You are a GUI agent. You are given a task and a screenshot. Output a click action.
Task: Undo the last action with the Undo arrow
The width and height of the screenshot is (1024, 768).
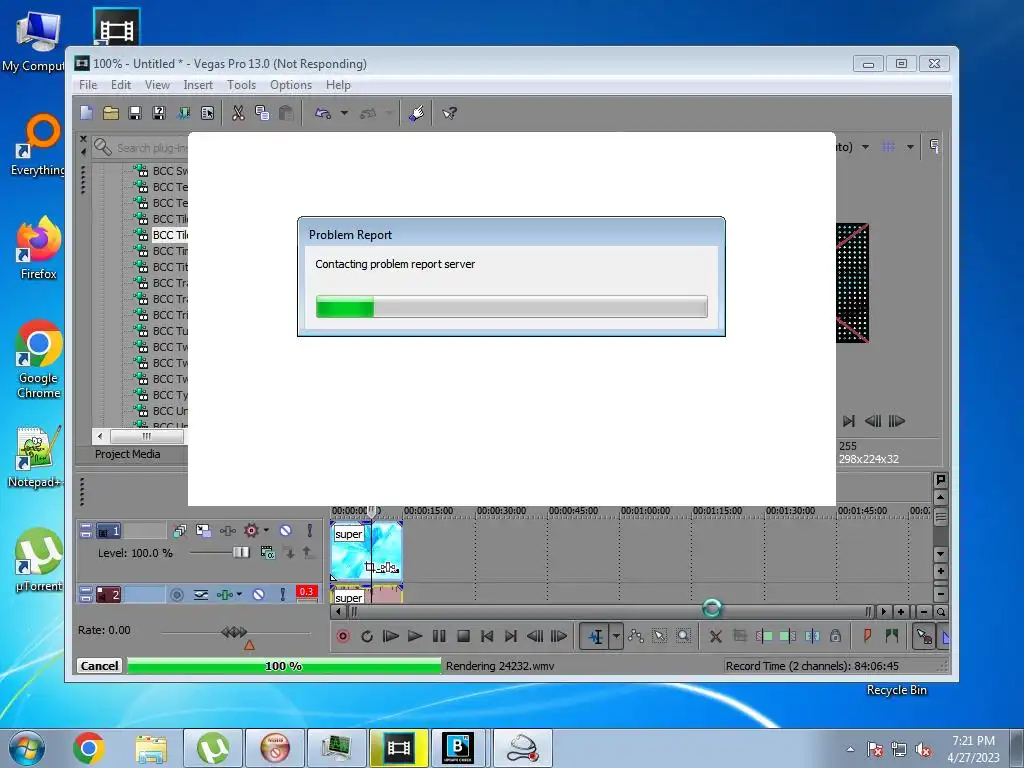tap(323, 113)
